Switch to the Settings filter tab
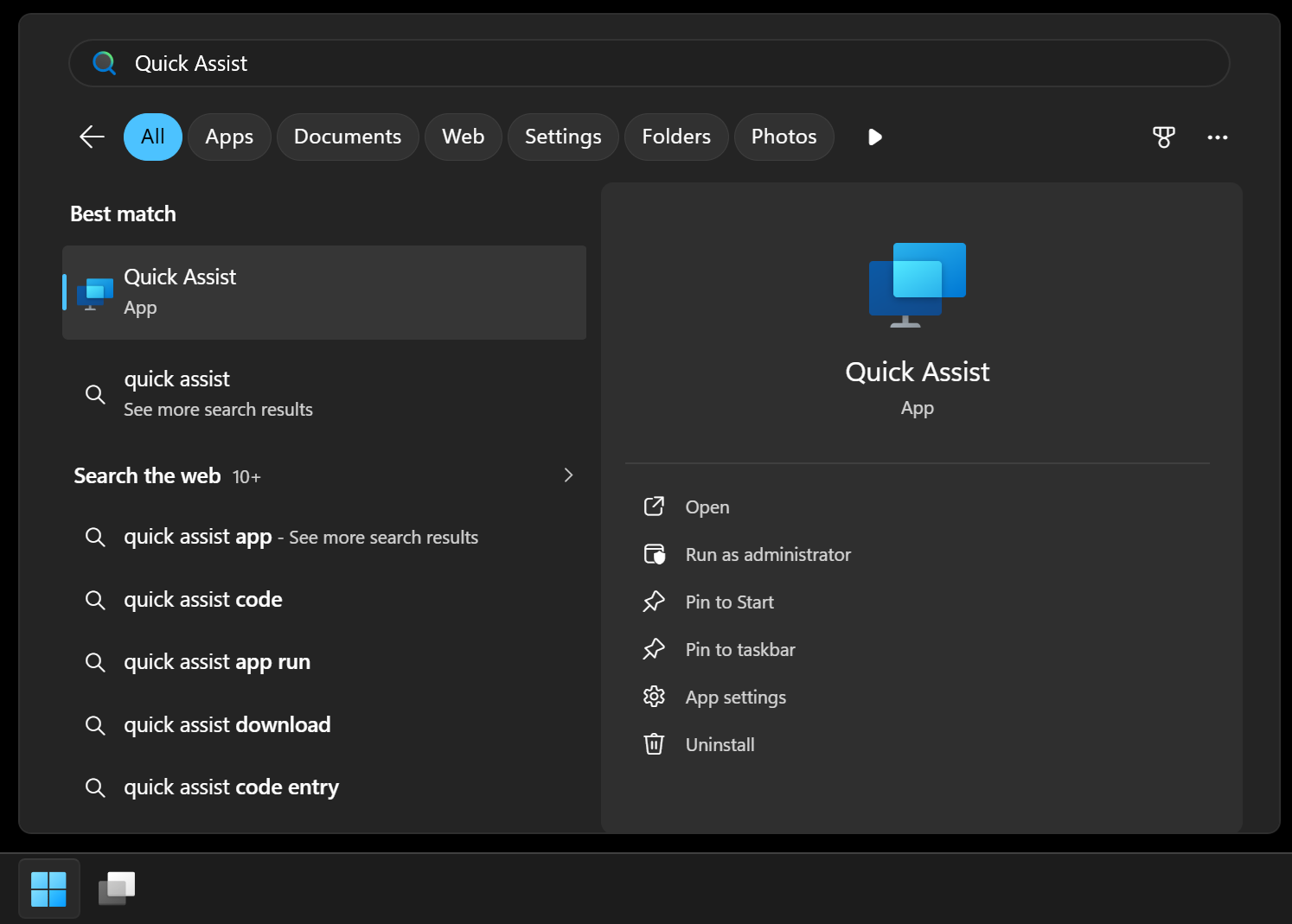 (x=563, y=137)
